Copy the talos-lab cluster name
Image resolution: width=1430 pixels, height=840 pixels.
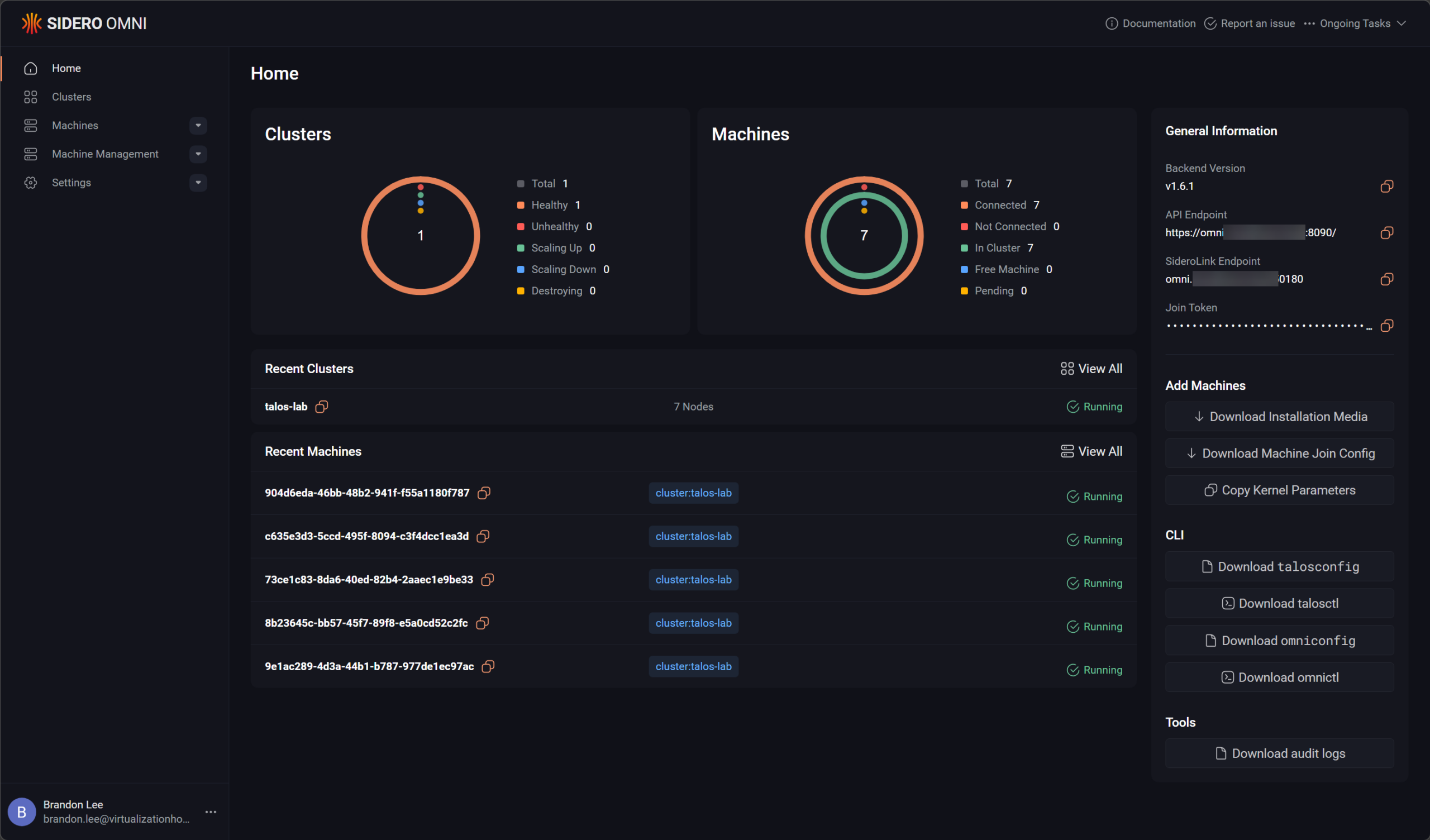coord(322,407)
